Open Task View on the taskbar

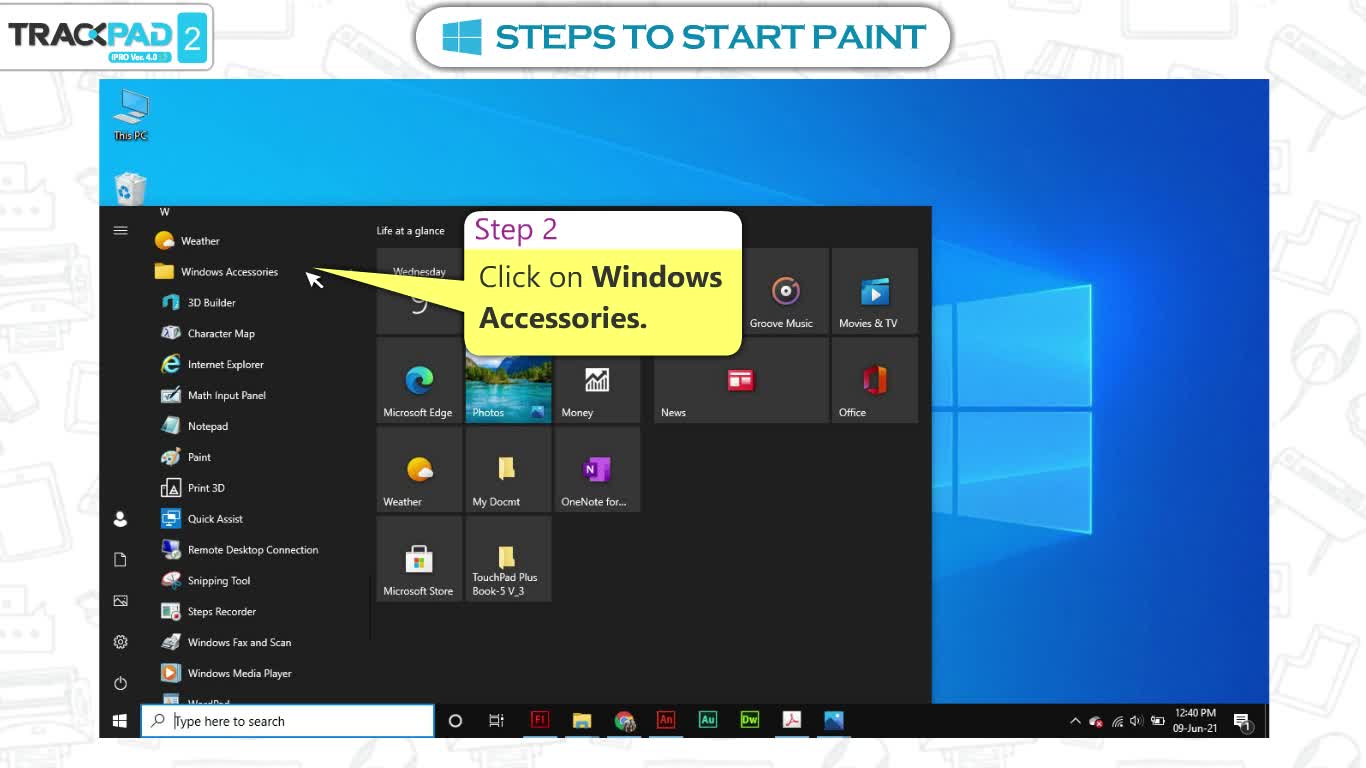pos(496,721)
